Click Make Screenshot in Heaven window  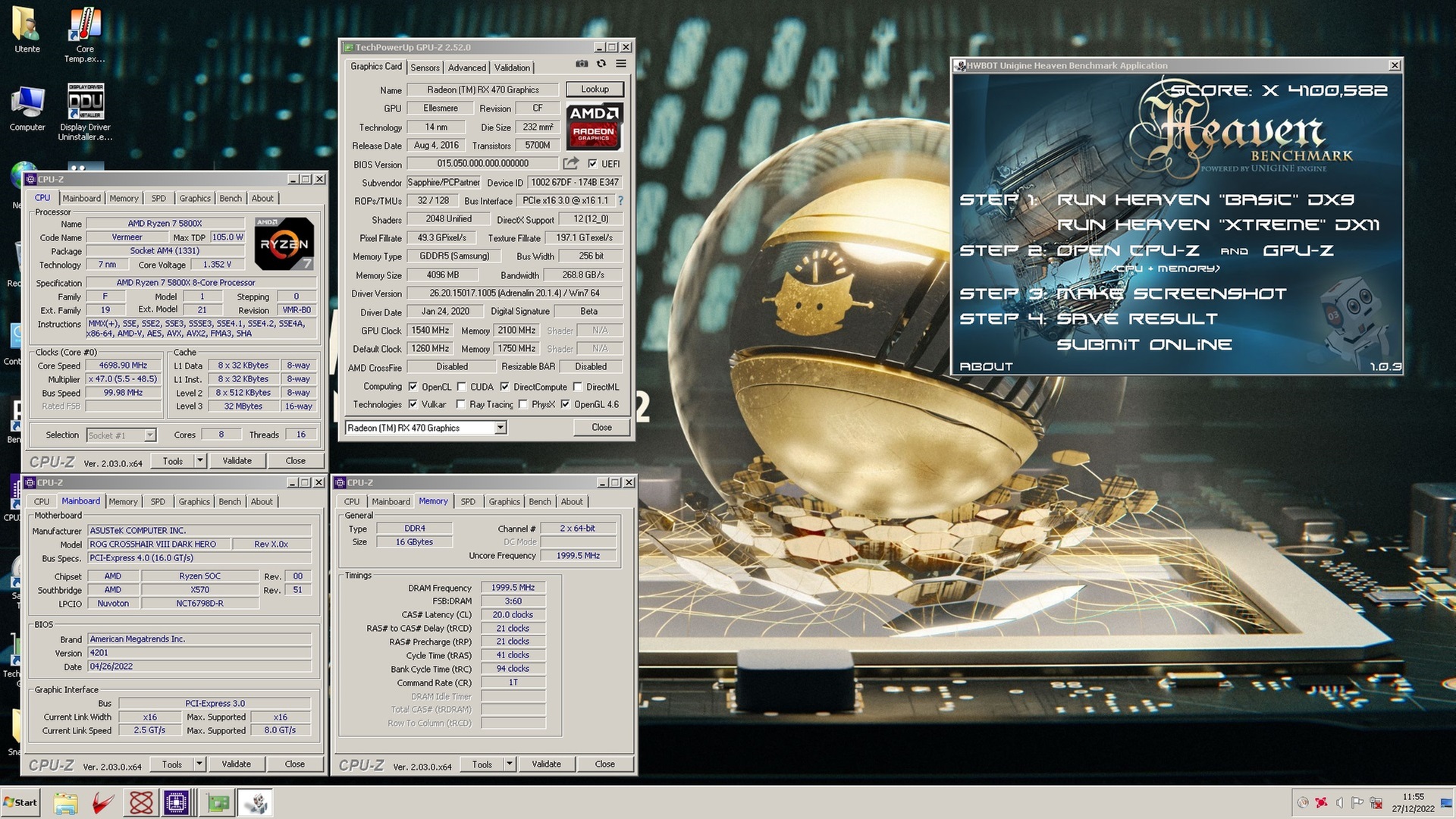pos(1171,293)
